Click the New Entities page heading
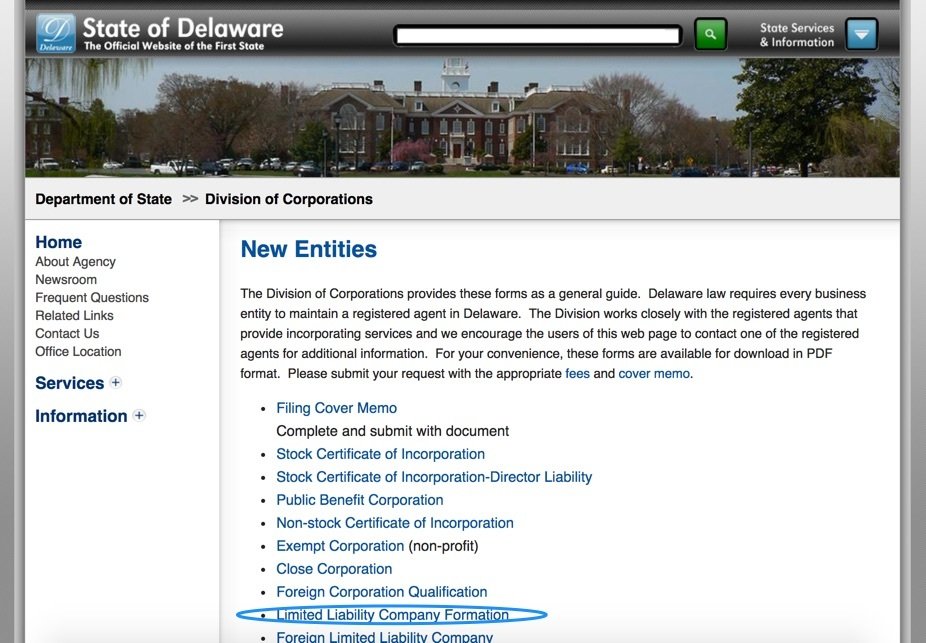926x643 pixels. [x=308, y=249]
